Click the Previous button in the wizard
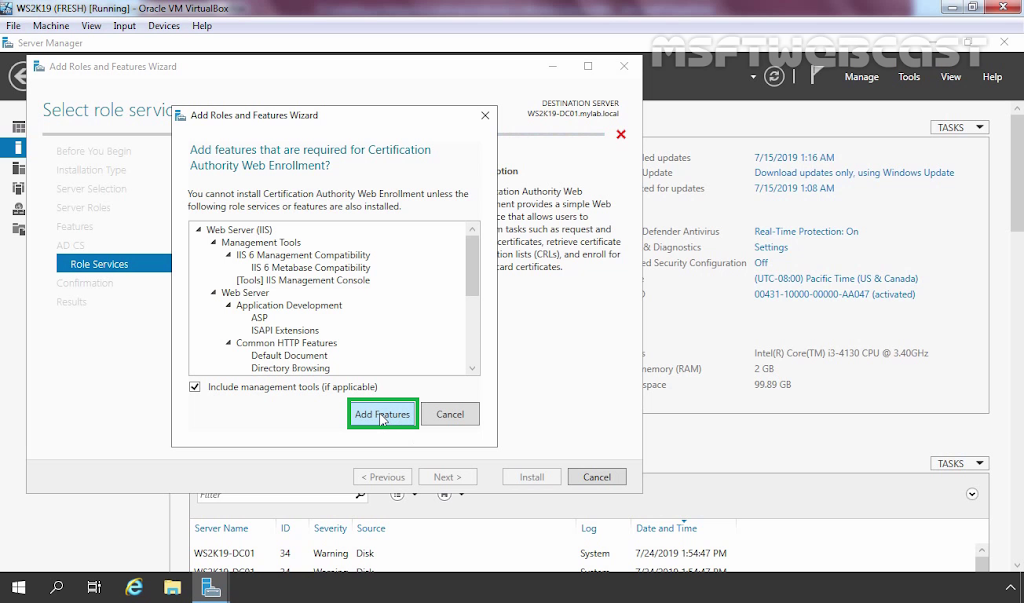Image resolution: width=1024 pixels, height=603 pixels. (383, 477)
